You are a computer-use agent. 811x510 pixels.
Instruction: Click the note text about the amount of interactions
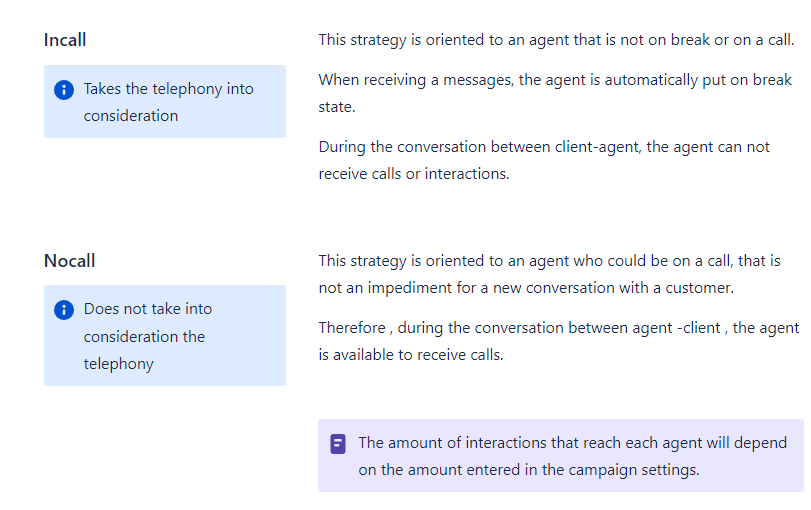572,456
